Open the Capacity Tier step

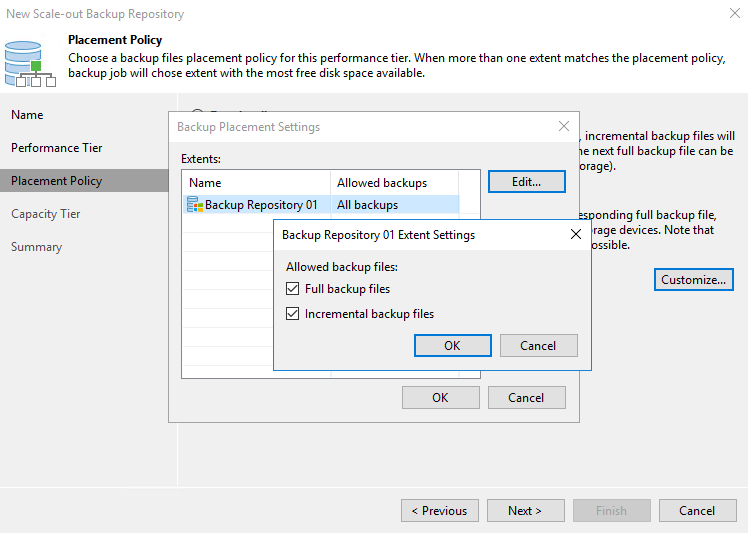46,214
